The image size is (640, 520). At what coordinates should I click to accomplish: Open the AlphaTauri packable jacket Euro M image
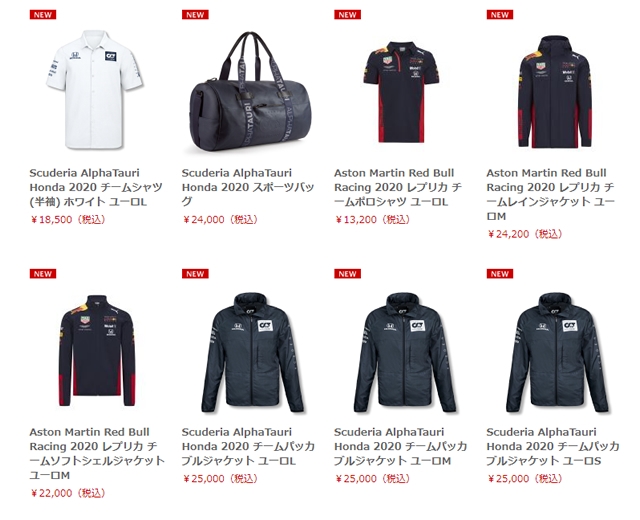point(404,352)
